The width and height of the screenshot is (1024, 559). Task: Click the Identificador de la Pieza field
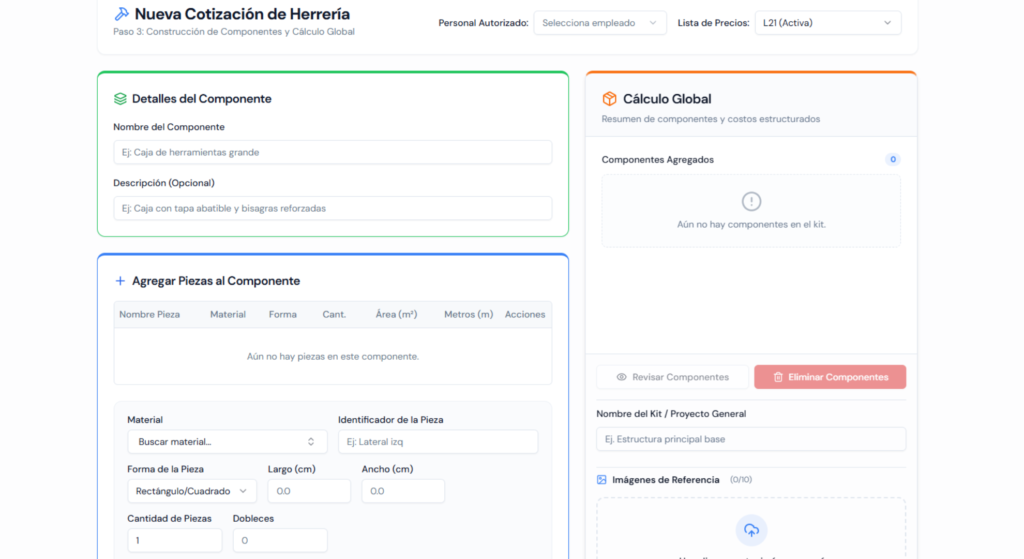438,441
